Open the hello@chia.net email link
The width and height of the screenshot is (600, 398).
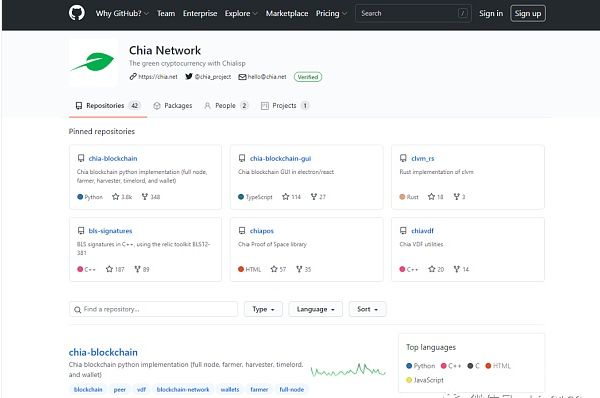[x=267, y=77]
